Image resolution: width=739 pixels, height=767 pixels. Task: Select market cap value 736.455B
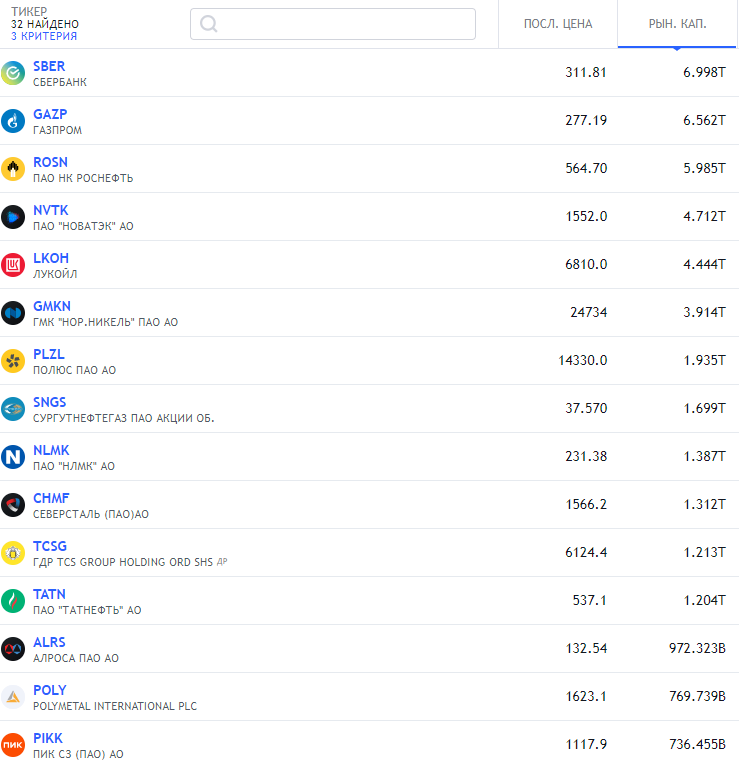click(x=697, y=744)
